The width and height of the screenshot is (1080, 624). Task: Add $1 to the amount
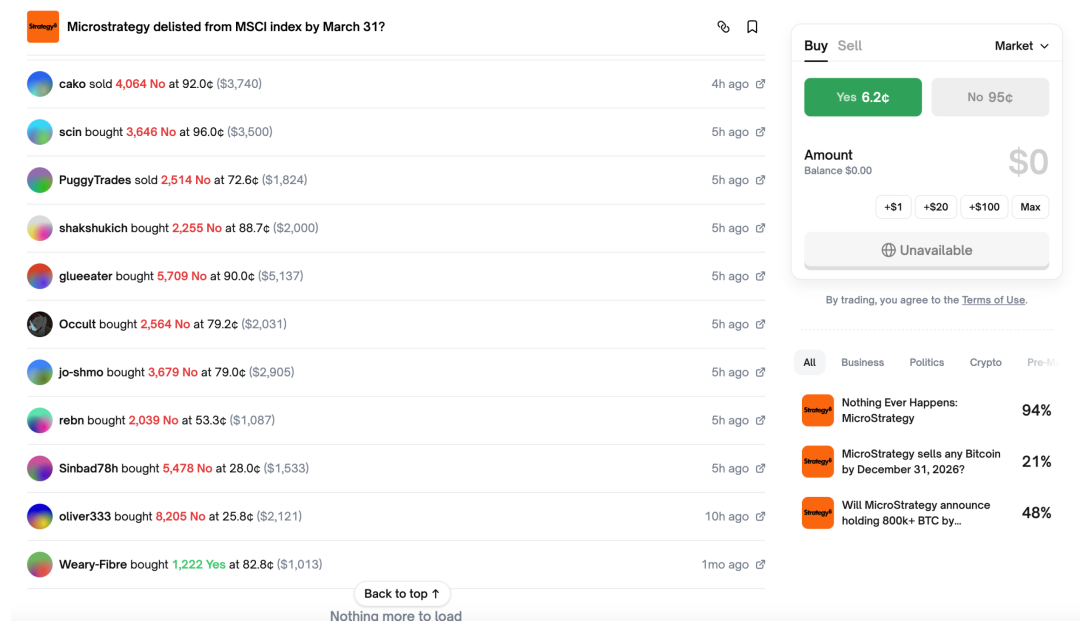(x=893, y=207)
